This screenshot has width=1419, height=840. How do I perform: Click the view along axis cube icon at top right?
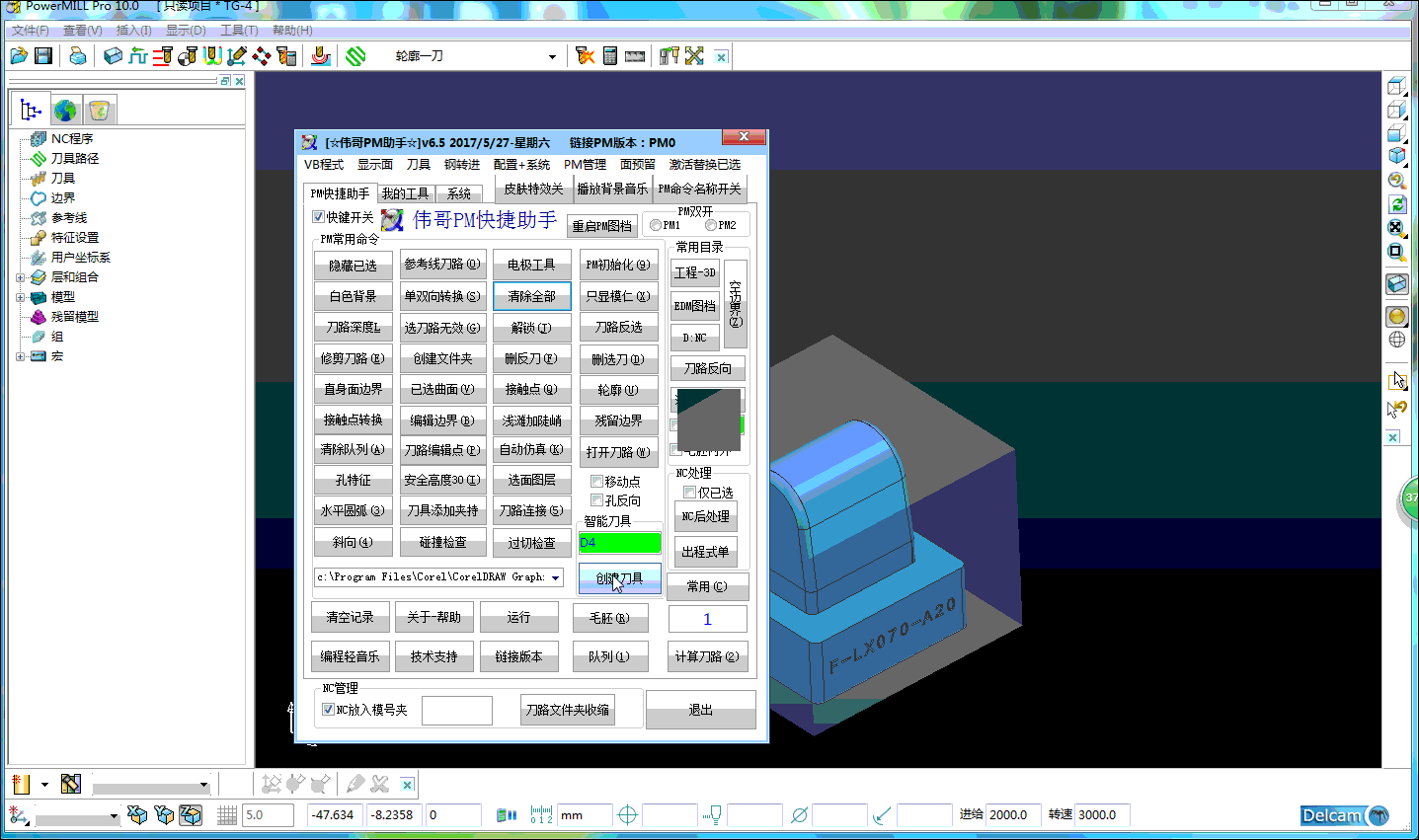pos(1396,86)
